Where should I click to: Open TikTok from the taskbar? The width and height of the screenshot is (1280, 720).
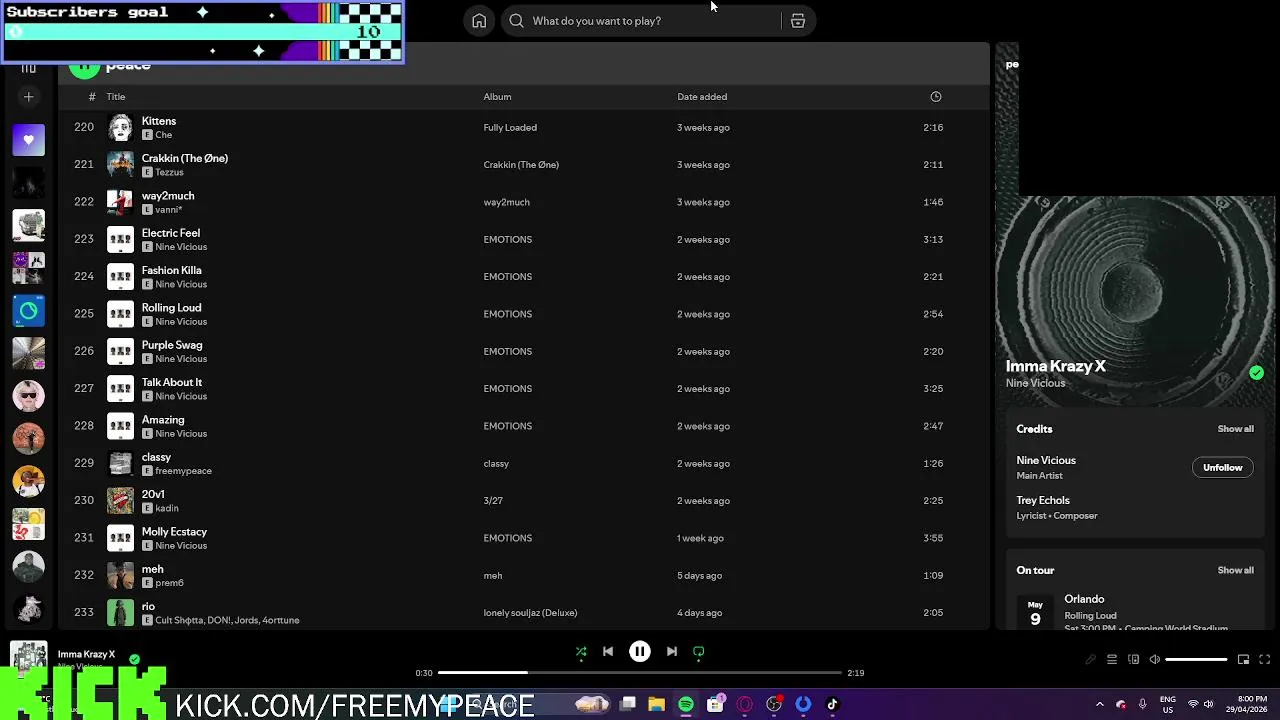click(x=832, y=705)
